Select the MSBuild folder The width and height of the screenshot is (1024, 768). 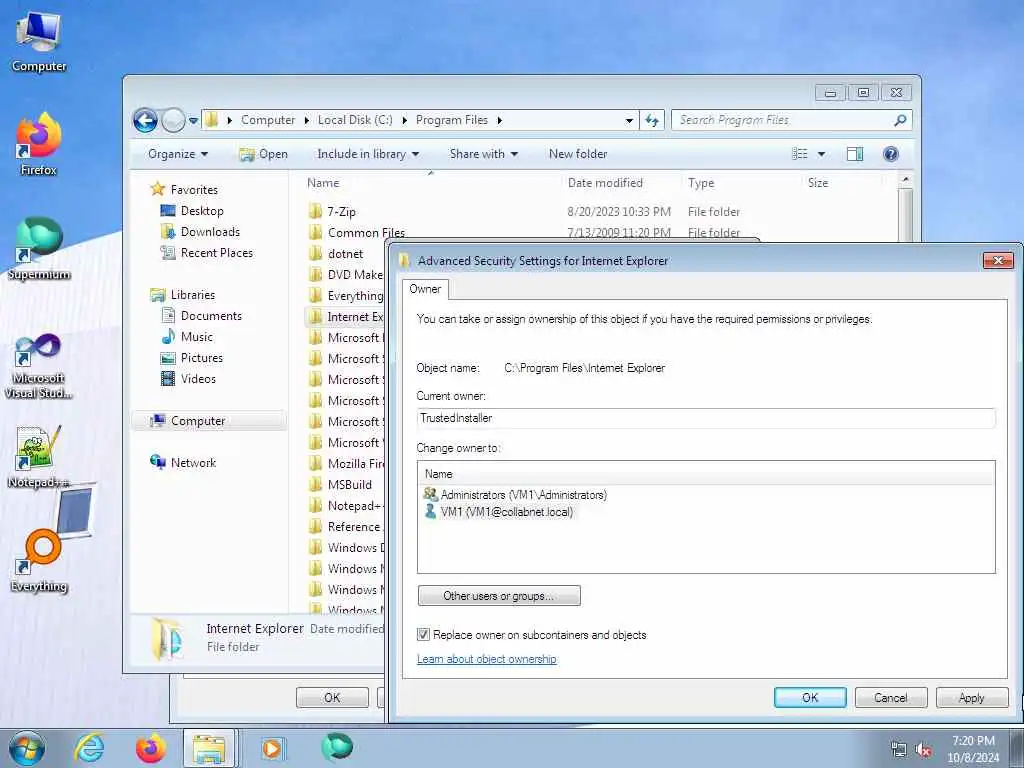click(x=349, y=485)
